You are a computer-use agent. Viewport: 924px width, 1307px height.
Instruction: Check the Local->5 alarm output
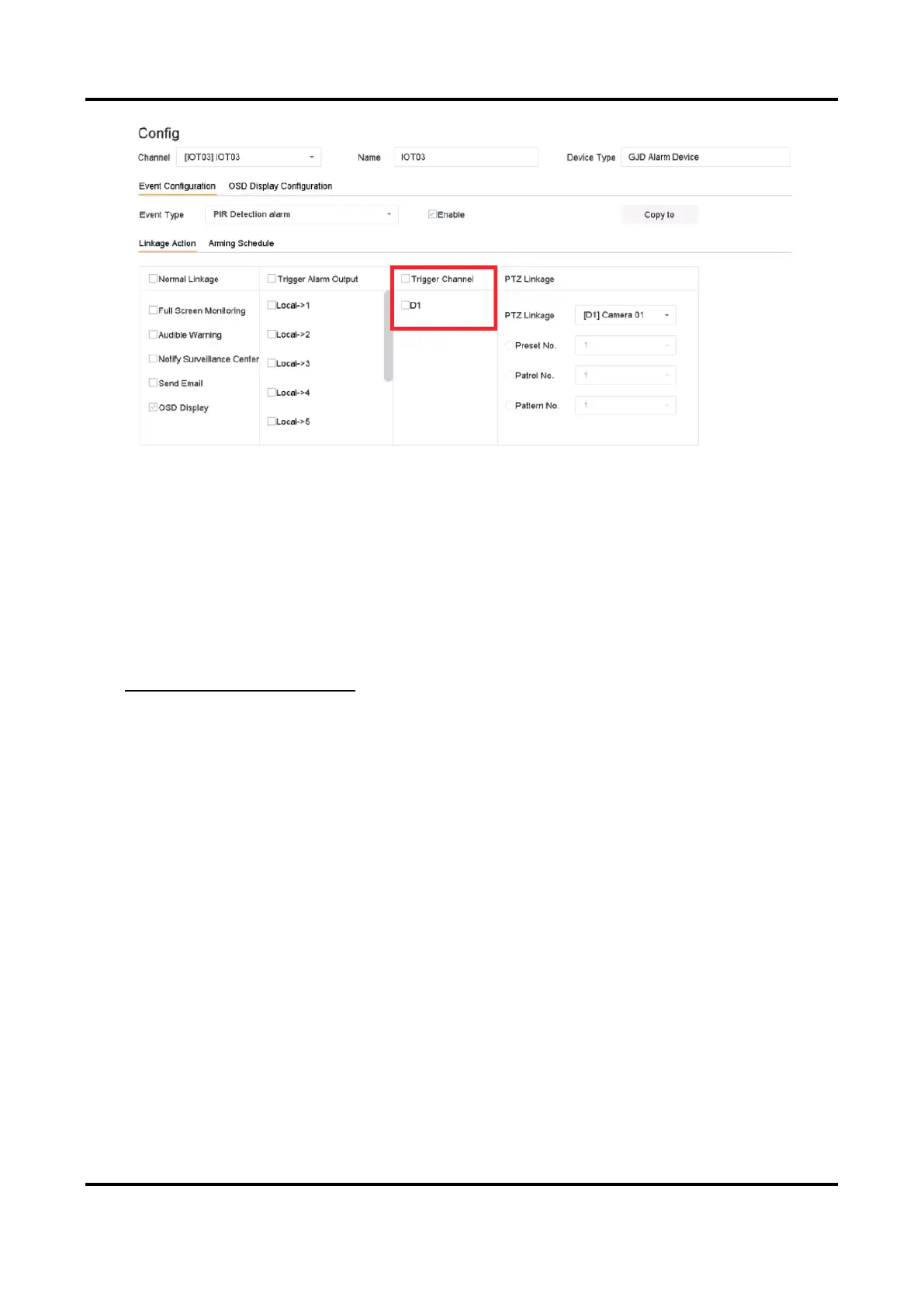(272, 421)
